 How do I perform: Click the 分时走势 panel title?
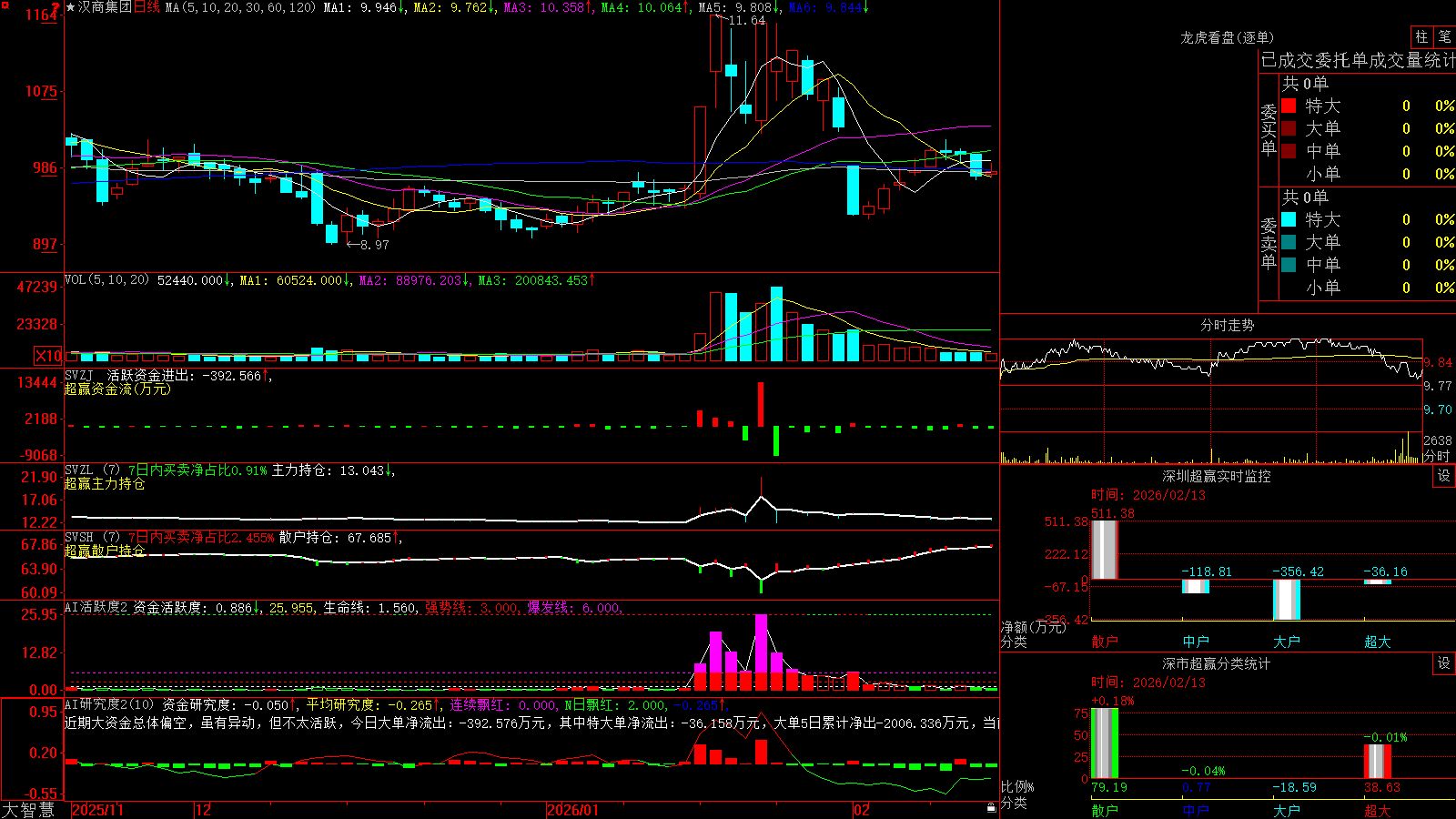click(x=1227, y=325)
